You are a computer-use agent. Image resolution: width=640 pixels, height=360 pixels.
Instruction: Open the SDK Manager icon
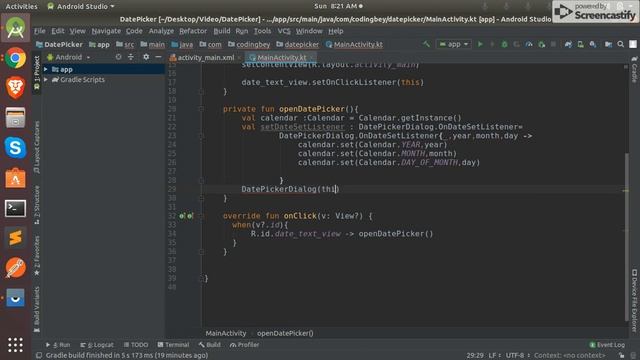click(x=593, y=44)
